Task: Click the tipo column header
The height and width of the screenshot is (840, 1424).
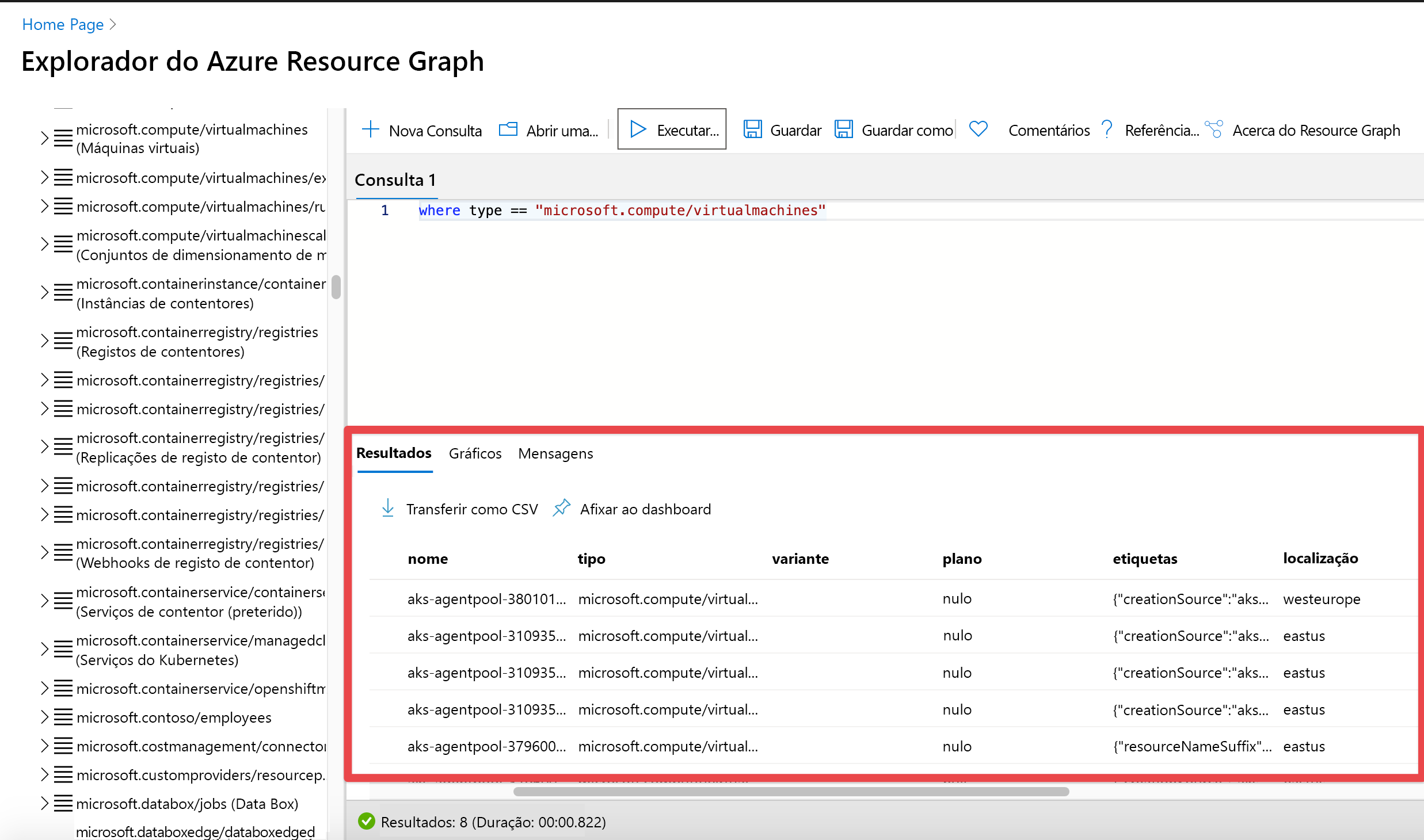Action: 591,559
